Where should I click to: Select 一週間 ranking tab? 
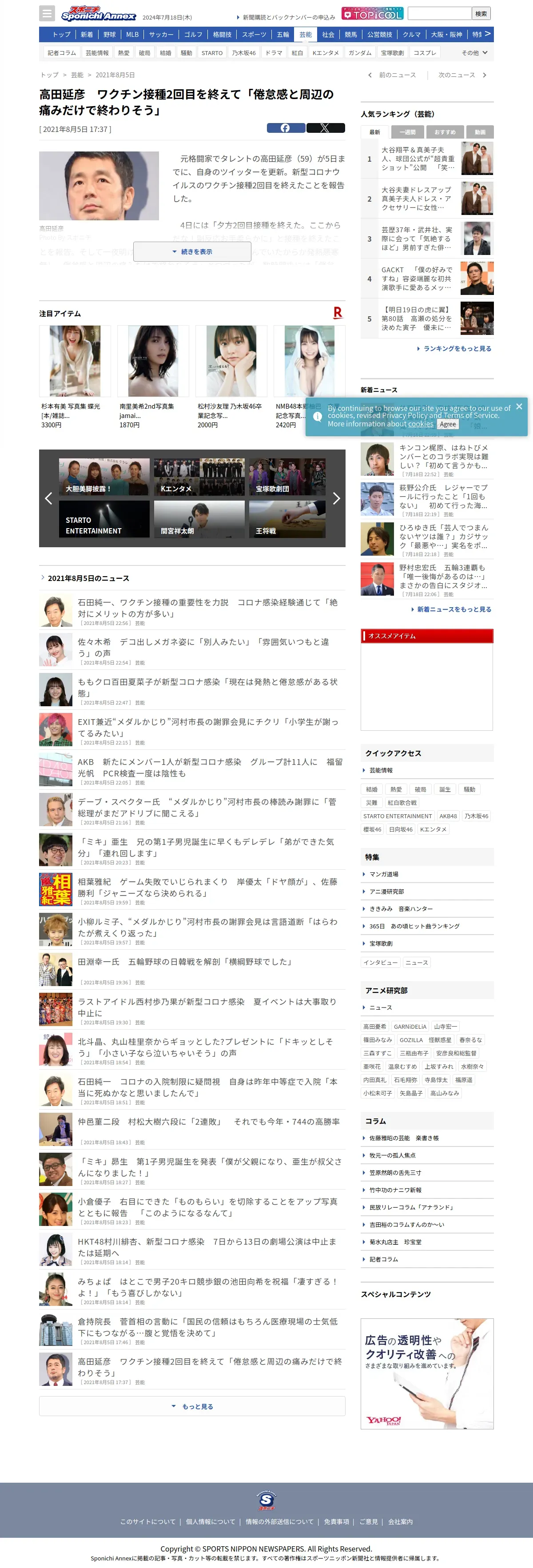click(408, 132)
